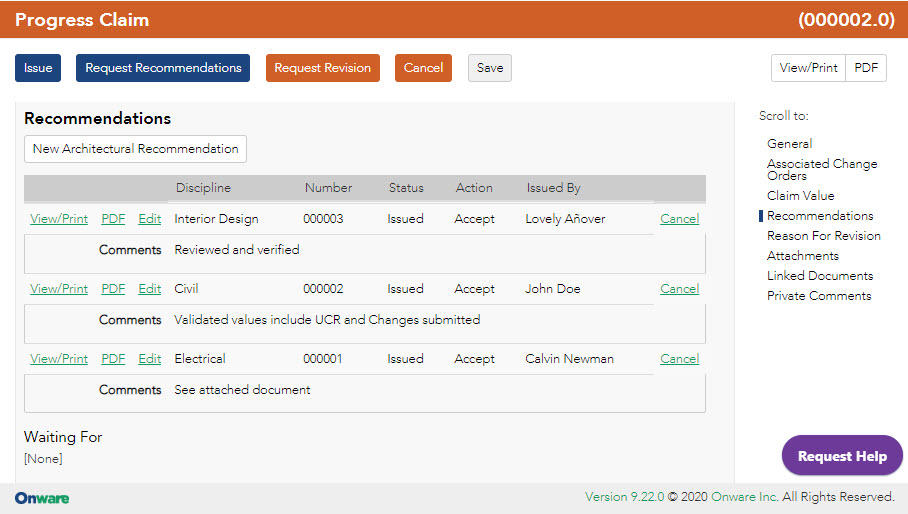Click the orange Cancel button in toolbar
The height and width of the screenshot is (514, 908).
coord(423,68)
